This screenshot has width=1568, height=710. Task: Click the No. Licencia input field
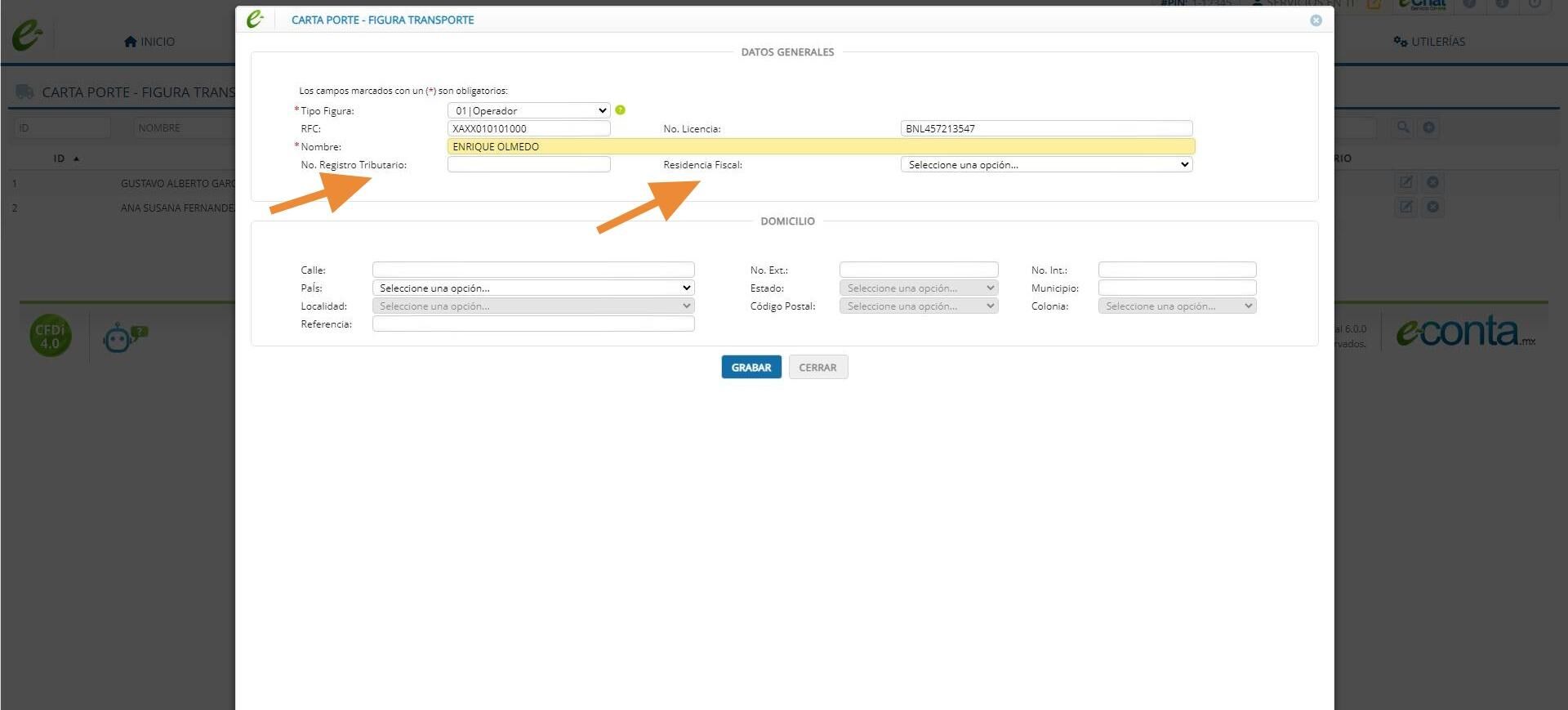coord(1046,128)
